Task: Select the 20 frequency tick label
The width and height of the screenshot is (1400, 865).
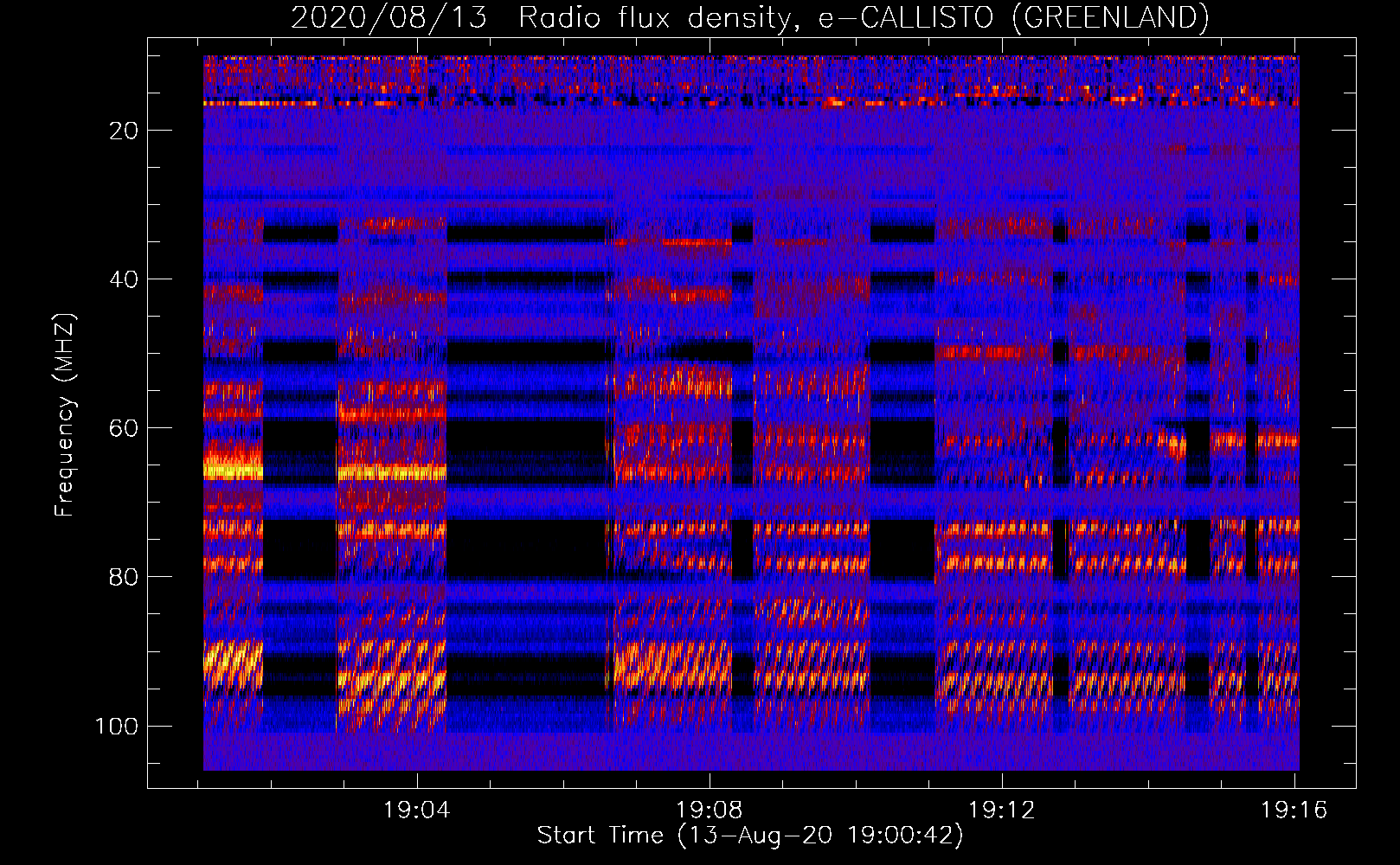Action: (124, 131)
